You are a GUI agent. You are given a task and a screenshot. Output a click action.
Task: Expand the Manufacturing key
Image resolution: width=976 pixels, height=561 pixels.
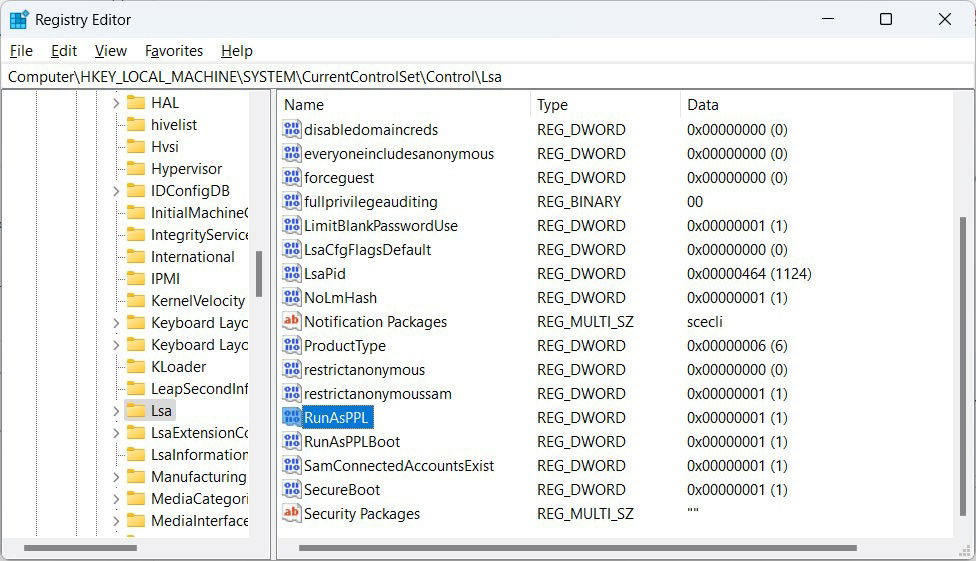[x=116, y=477]
